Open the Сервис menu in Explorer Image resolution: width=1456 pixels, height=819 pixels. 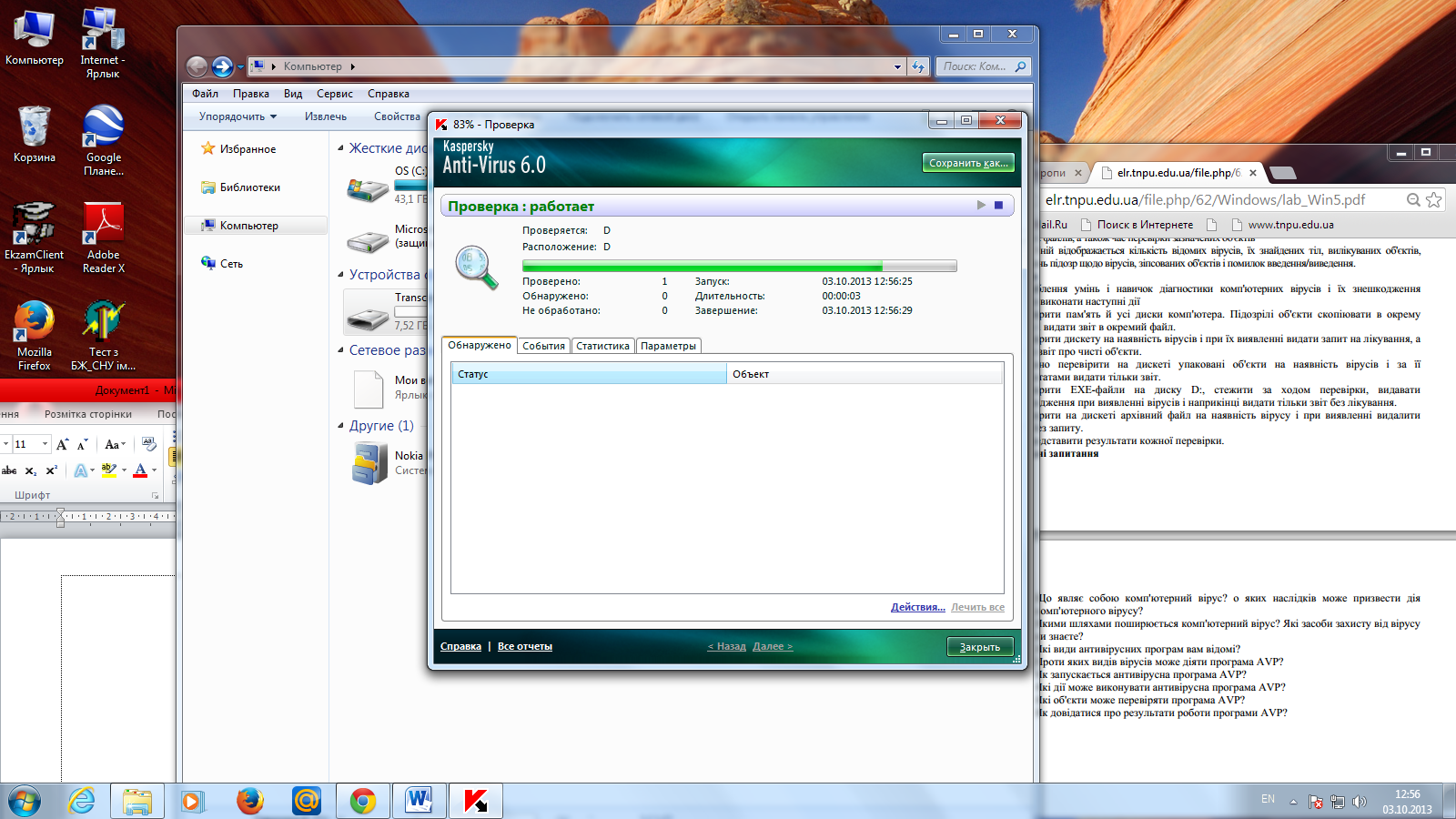(335, 94)
